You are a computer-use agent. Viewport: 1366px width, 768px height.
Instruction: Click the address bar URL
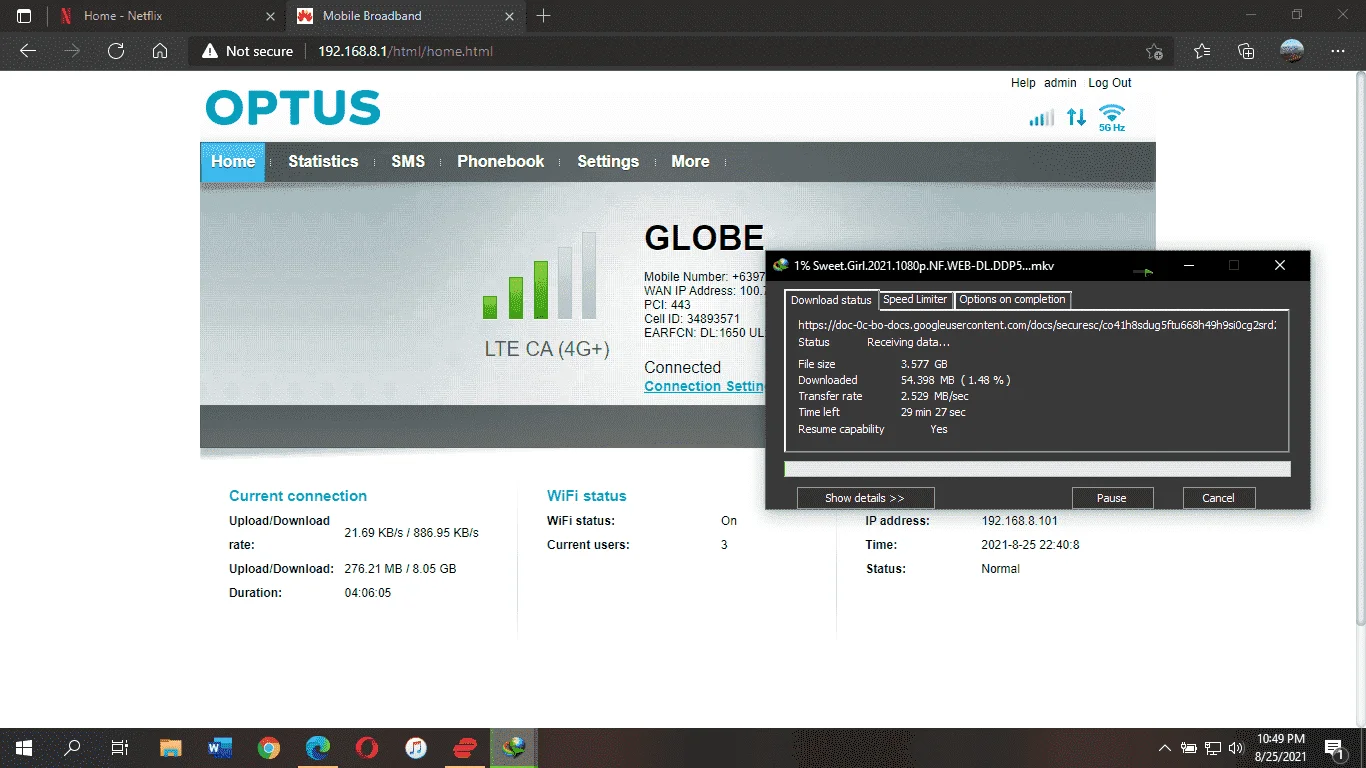pyautogui.click(x=405, y=51)
